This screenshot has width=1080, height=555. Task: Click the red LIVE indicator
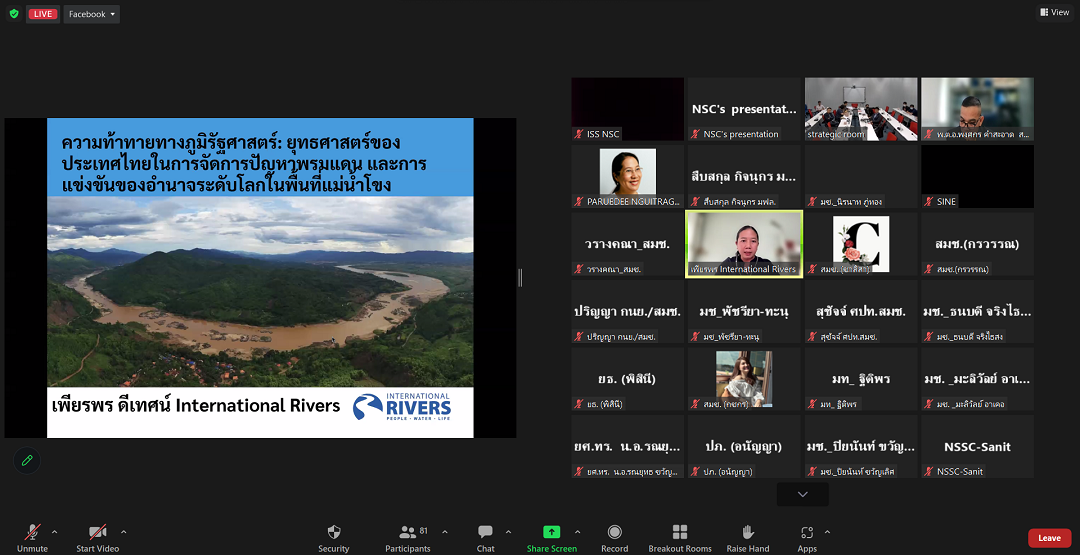point(43,14)
